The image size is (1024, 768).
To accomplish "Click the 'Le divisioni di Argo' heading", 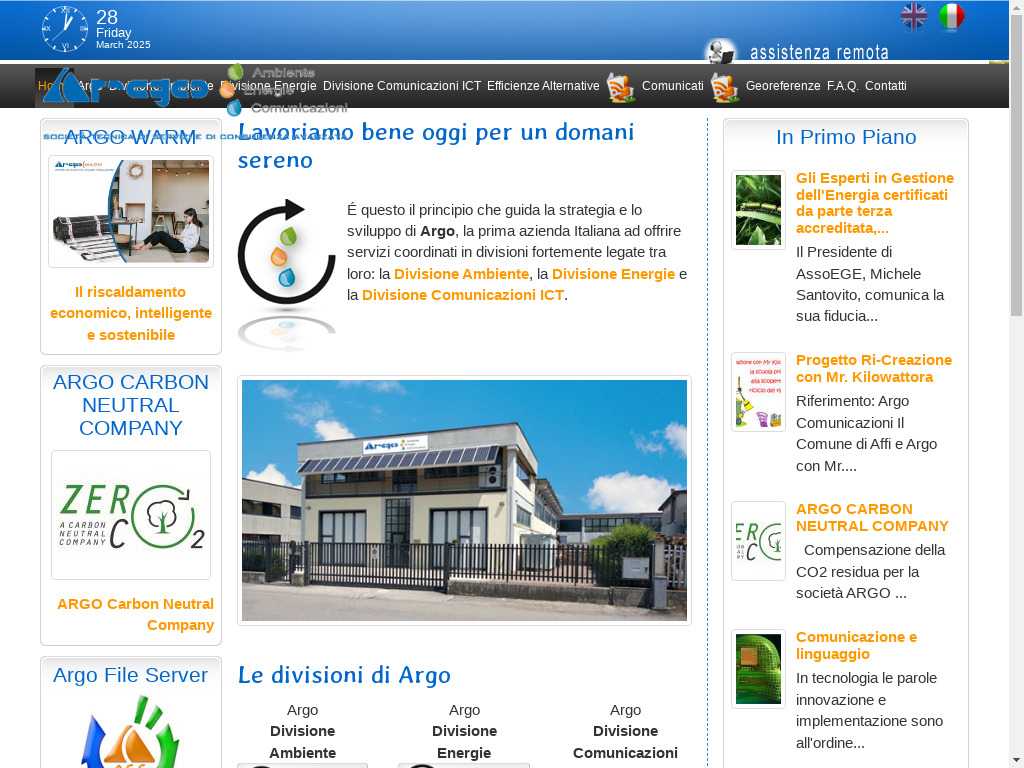I will point(344,675).
